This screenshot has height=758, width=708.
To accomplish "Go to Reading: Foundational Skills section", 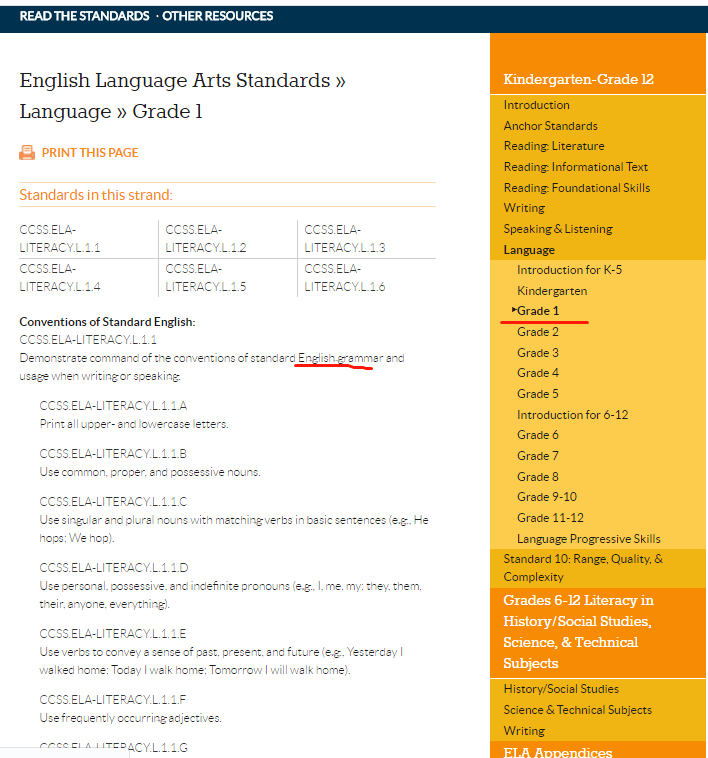I will coord(577,188).
